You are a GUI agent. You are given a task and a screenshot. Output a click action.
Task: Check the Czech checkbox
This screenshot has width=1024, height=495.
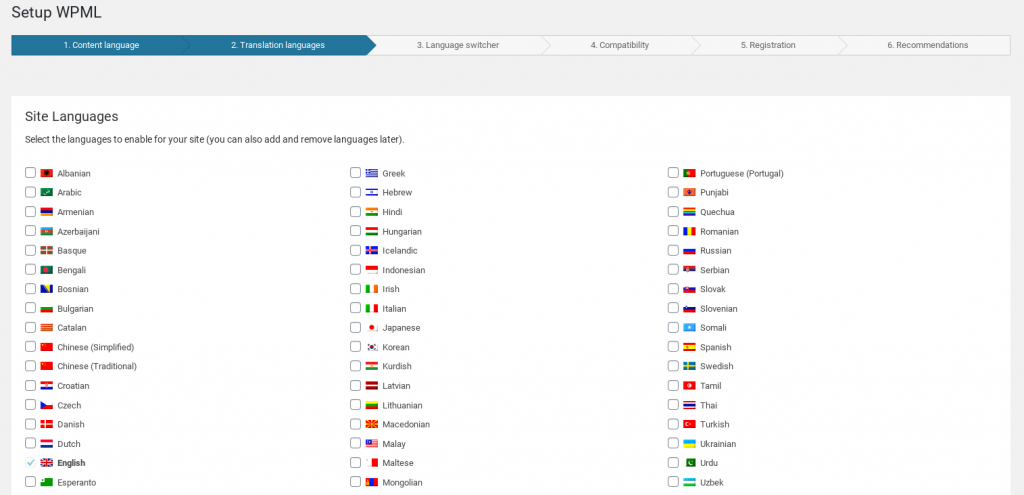point(31,405)
